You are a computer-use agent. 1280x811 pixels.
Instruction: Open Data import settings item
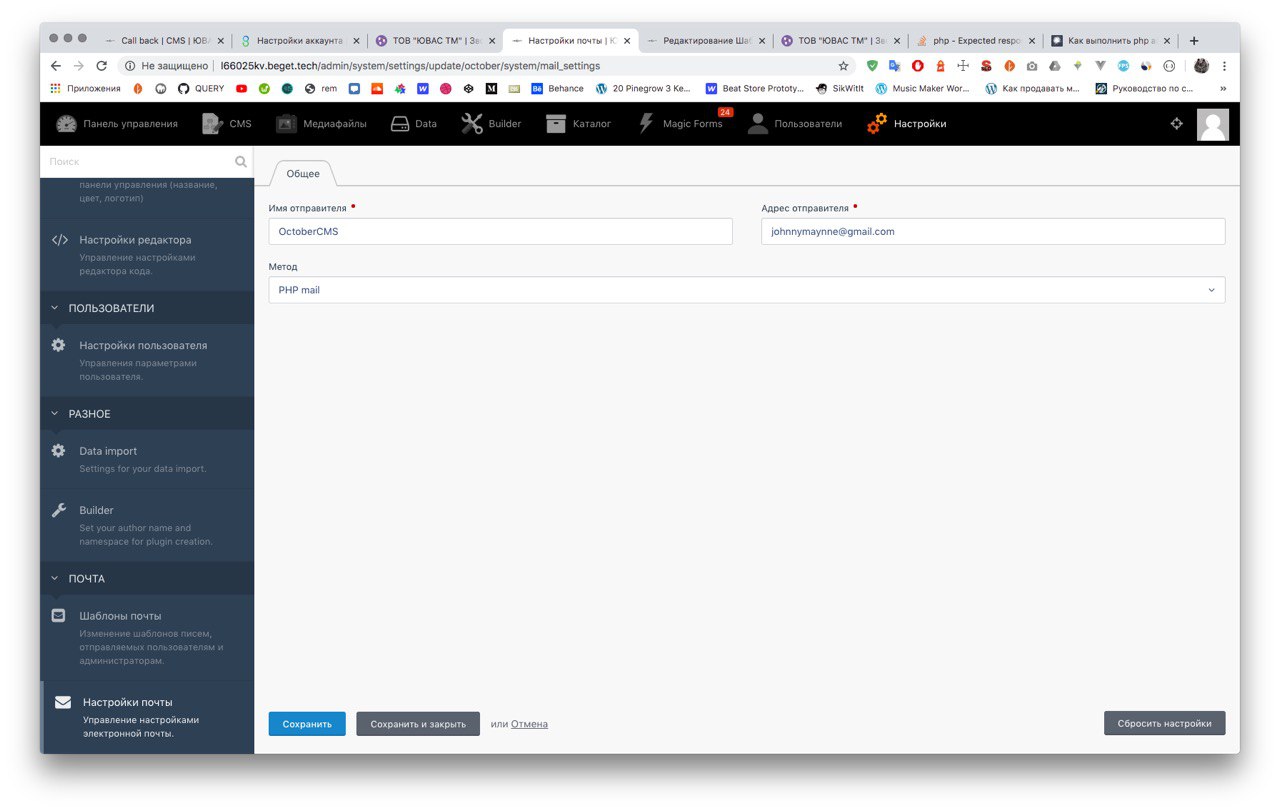(147, 459)
